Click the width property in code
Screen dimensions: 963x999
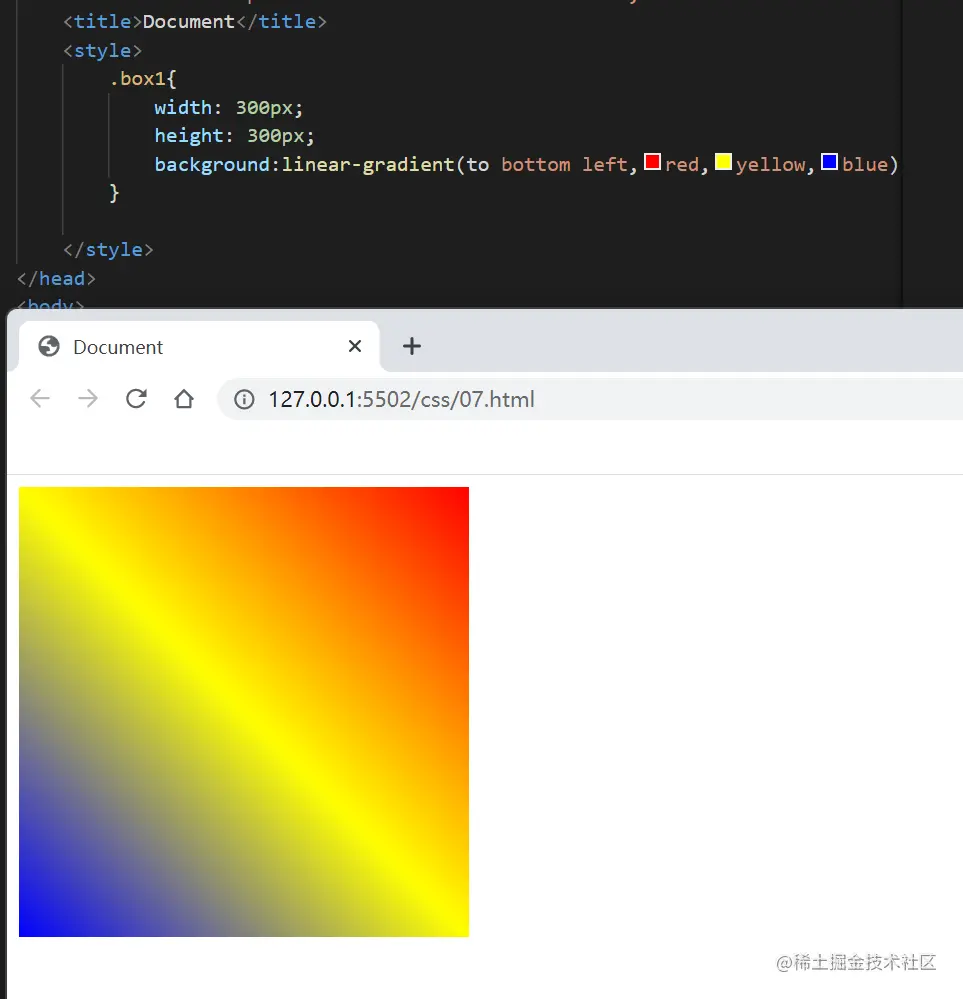[x=183, y=107]
